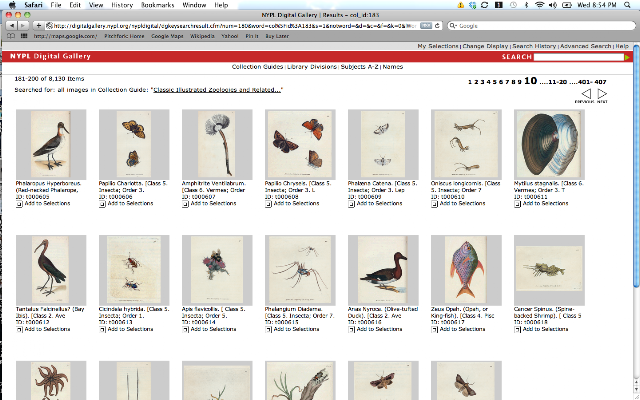Open Library Divisions link

(312, 67)
